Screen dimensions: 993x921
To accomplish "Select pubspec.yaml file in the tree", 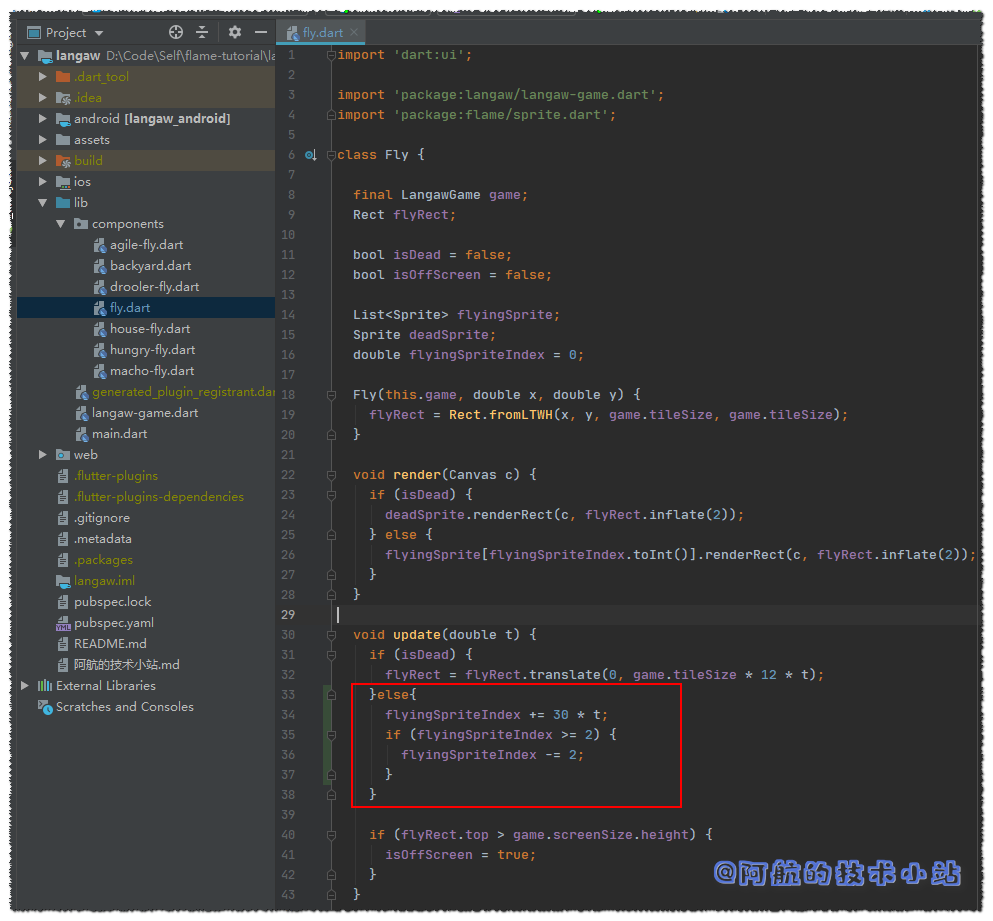I will click(x=114, y=623).
